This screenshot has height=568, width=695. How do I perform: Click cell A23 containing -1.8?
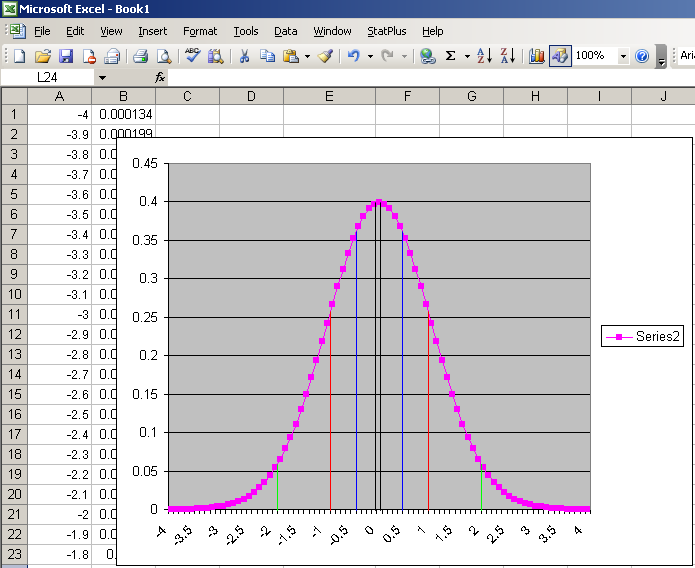point(59,554)
